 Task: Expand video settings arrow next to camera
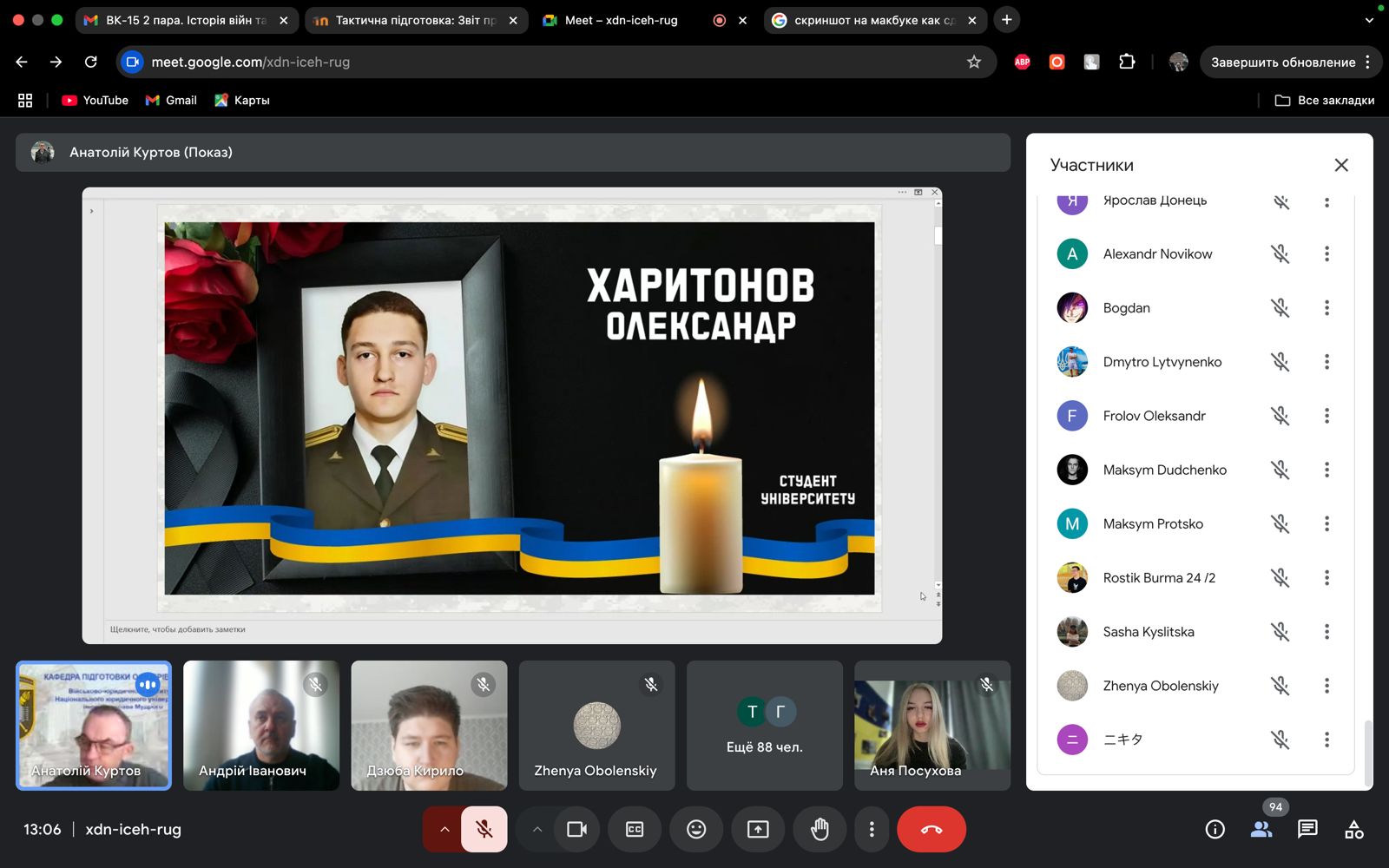click(x=537, y=829)
